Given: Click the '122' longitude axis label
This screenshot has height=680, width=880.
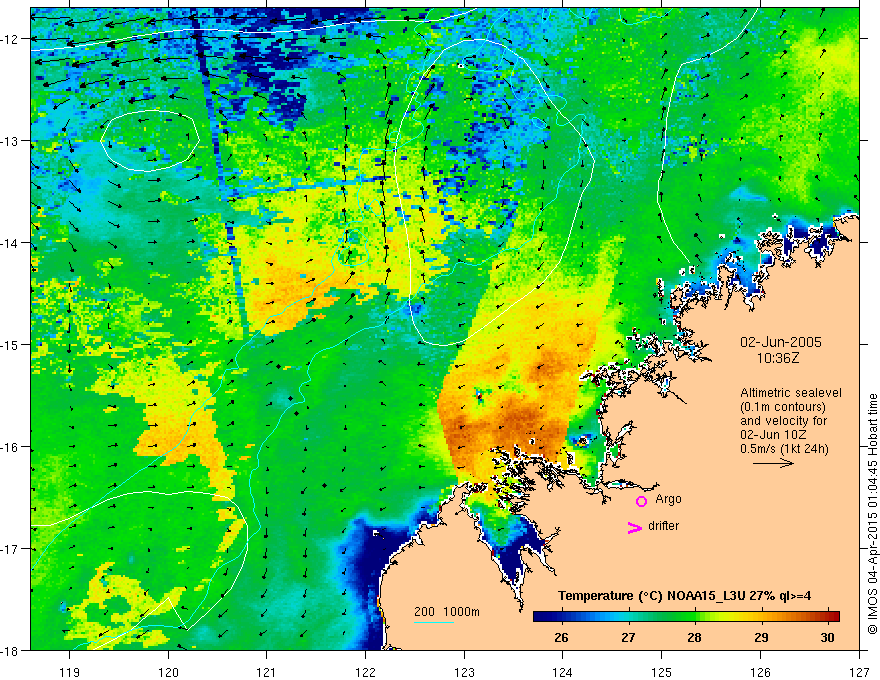Looking at the screenshot, I should point(365,672).
